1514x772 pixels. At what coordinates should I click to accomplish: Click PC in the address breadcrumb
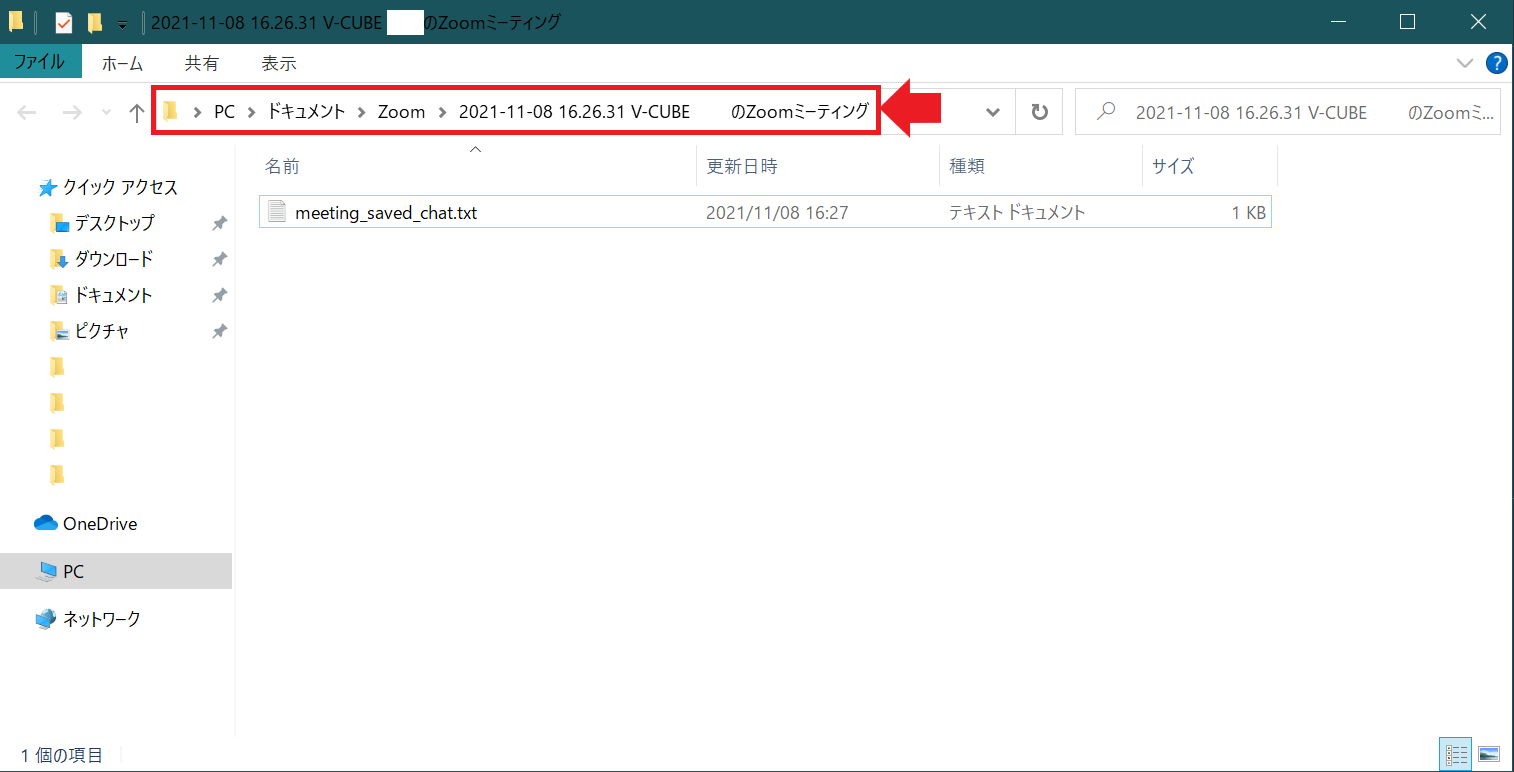point(224,112)
